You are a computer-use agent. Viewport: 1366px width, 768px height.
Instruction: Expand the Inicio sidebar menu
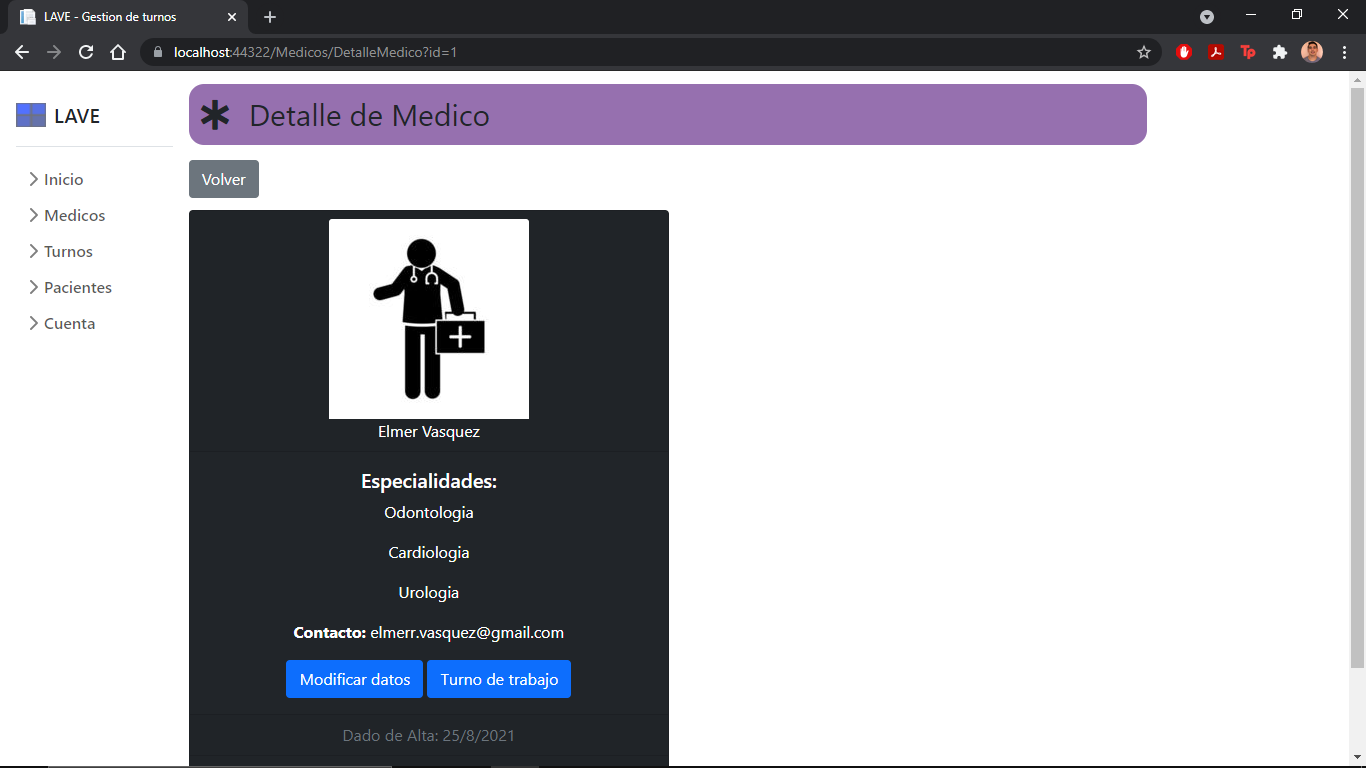click(x=63, y=180)
